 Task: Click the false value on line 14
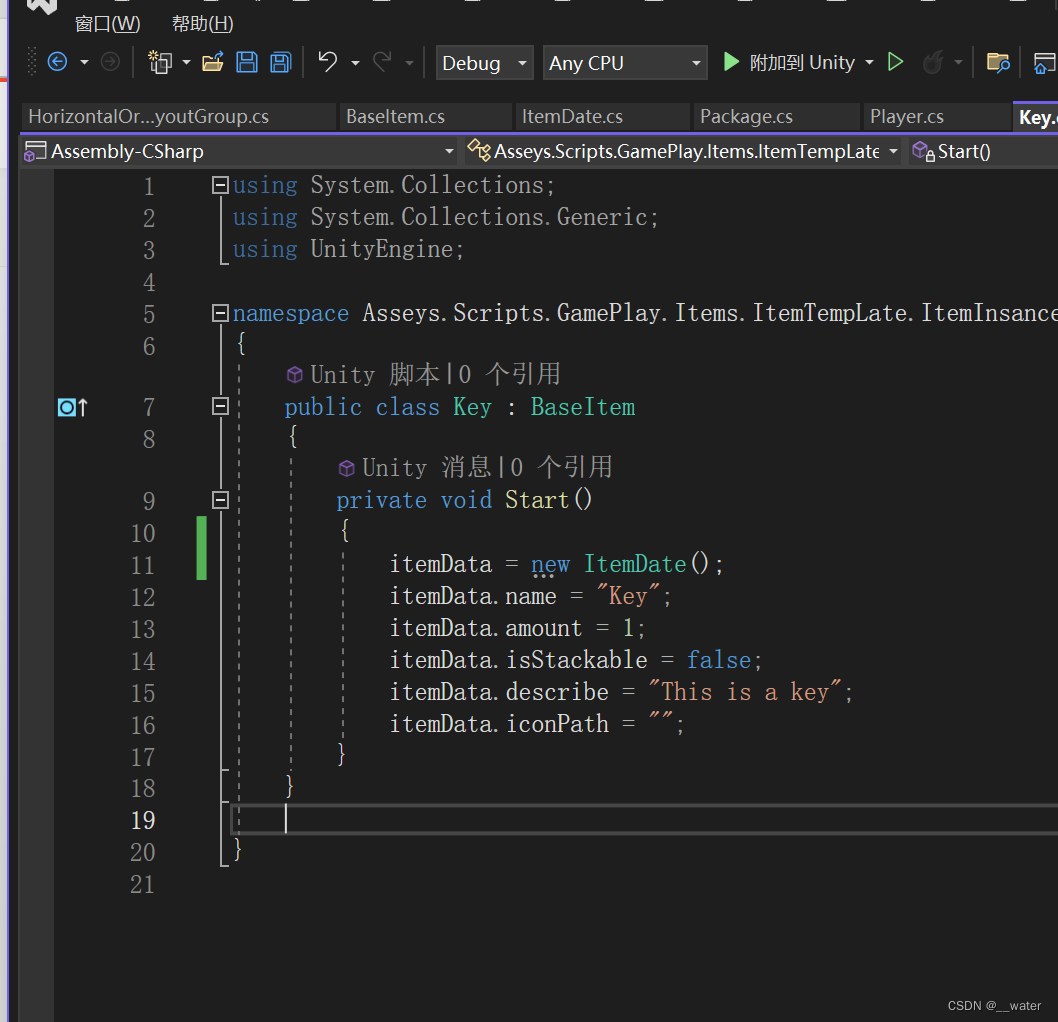click(x=719, y=660)
